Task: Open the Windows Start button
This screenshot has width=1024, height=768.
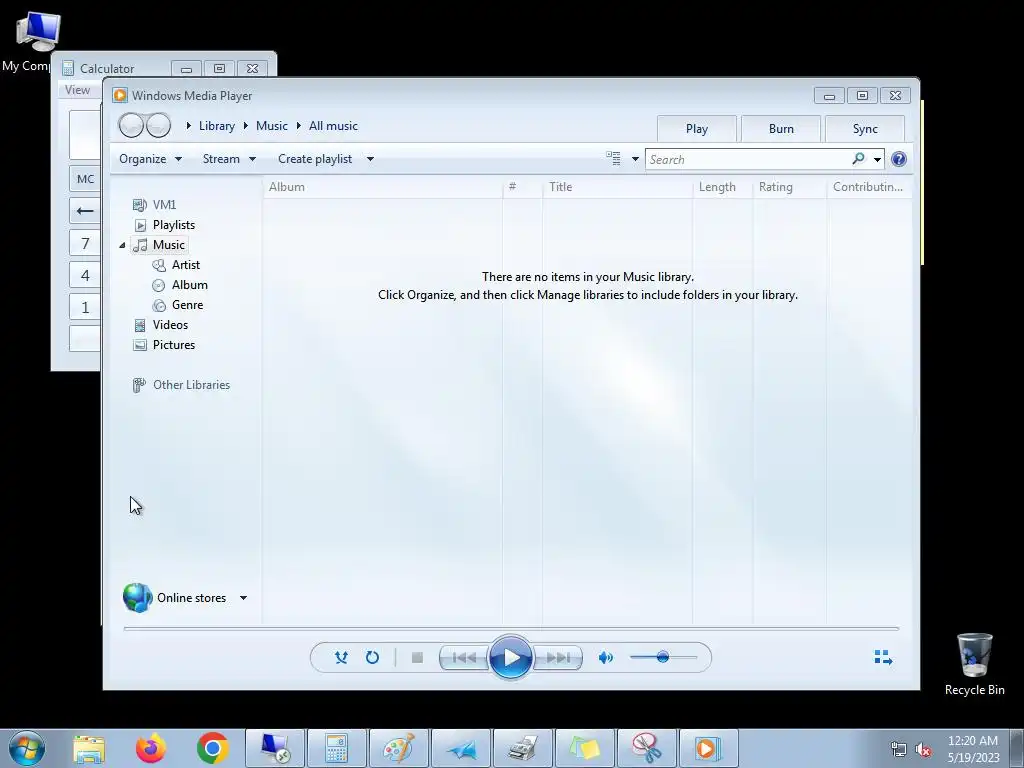Action: pos(27,748)
